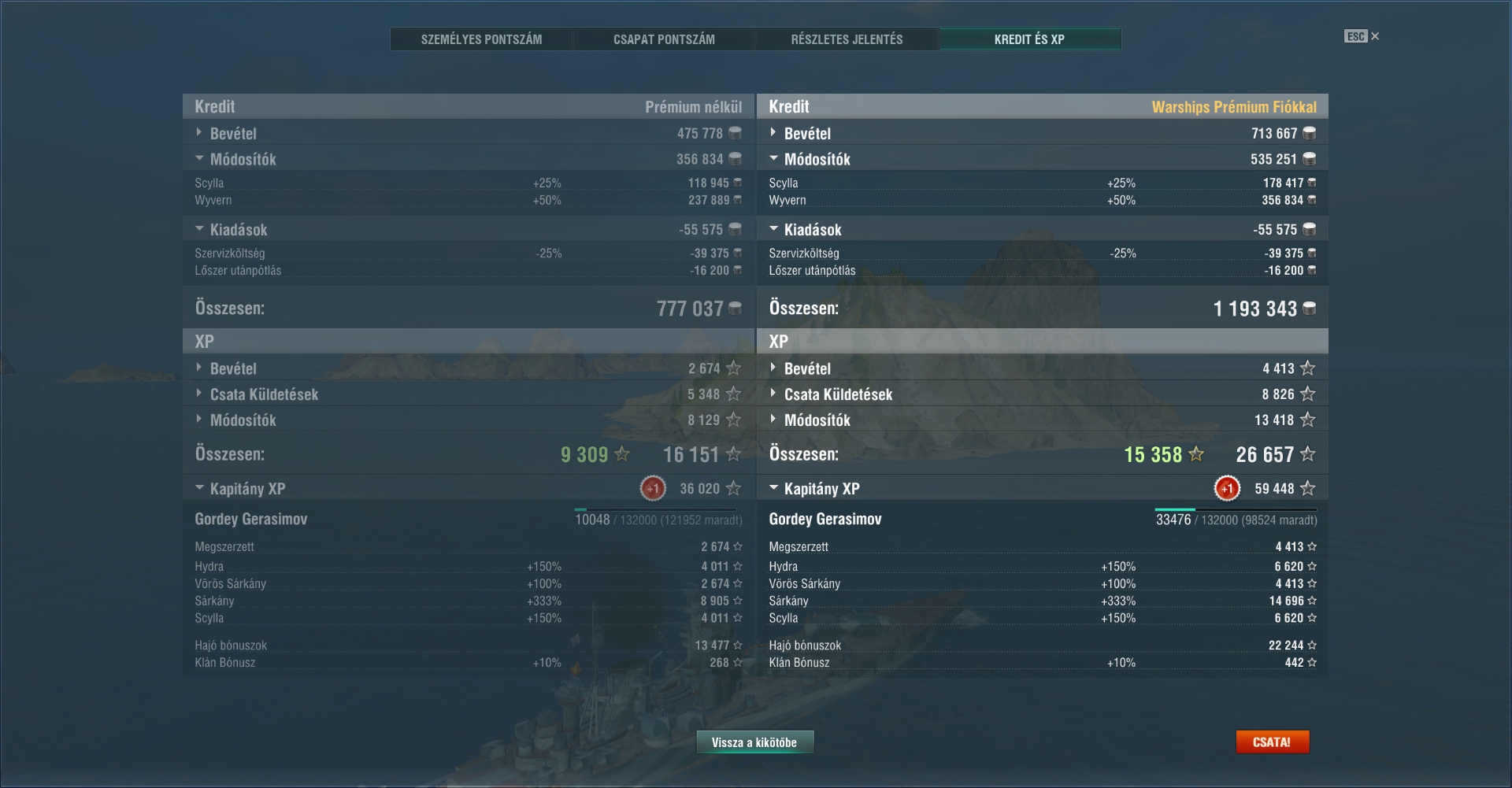
Task: Click the star icon next to 59 448 captain XP
Action: (1308, 488)
